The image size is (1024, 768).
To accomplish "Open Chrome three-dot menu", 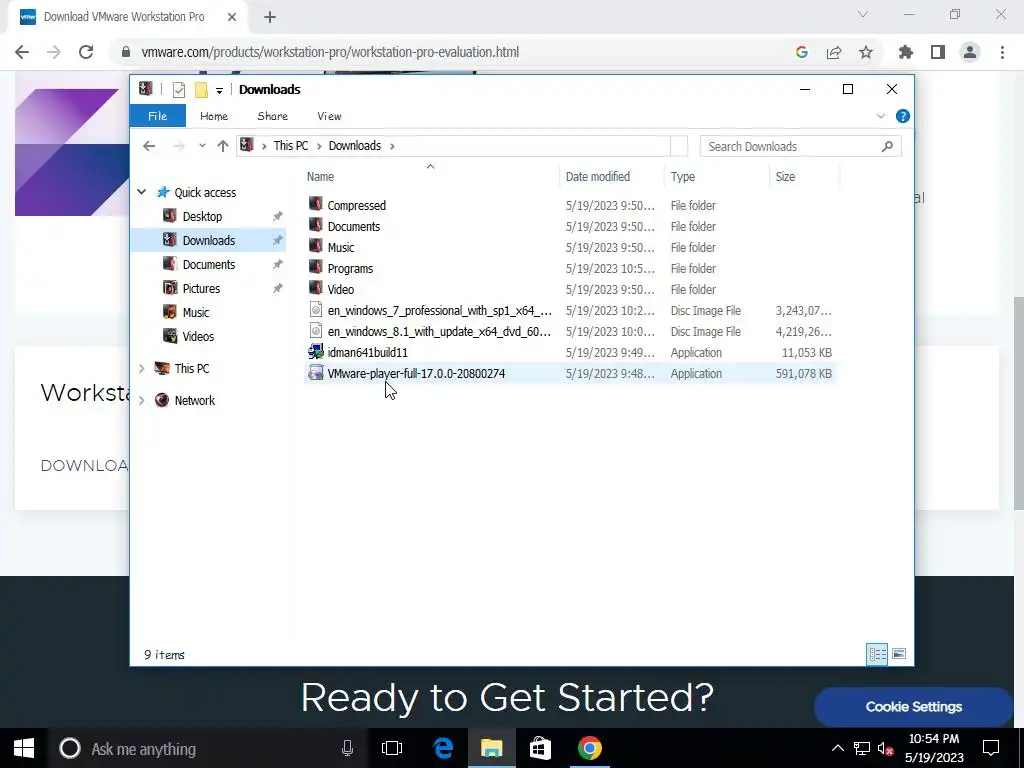I will click(x=1002, y=52).
